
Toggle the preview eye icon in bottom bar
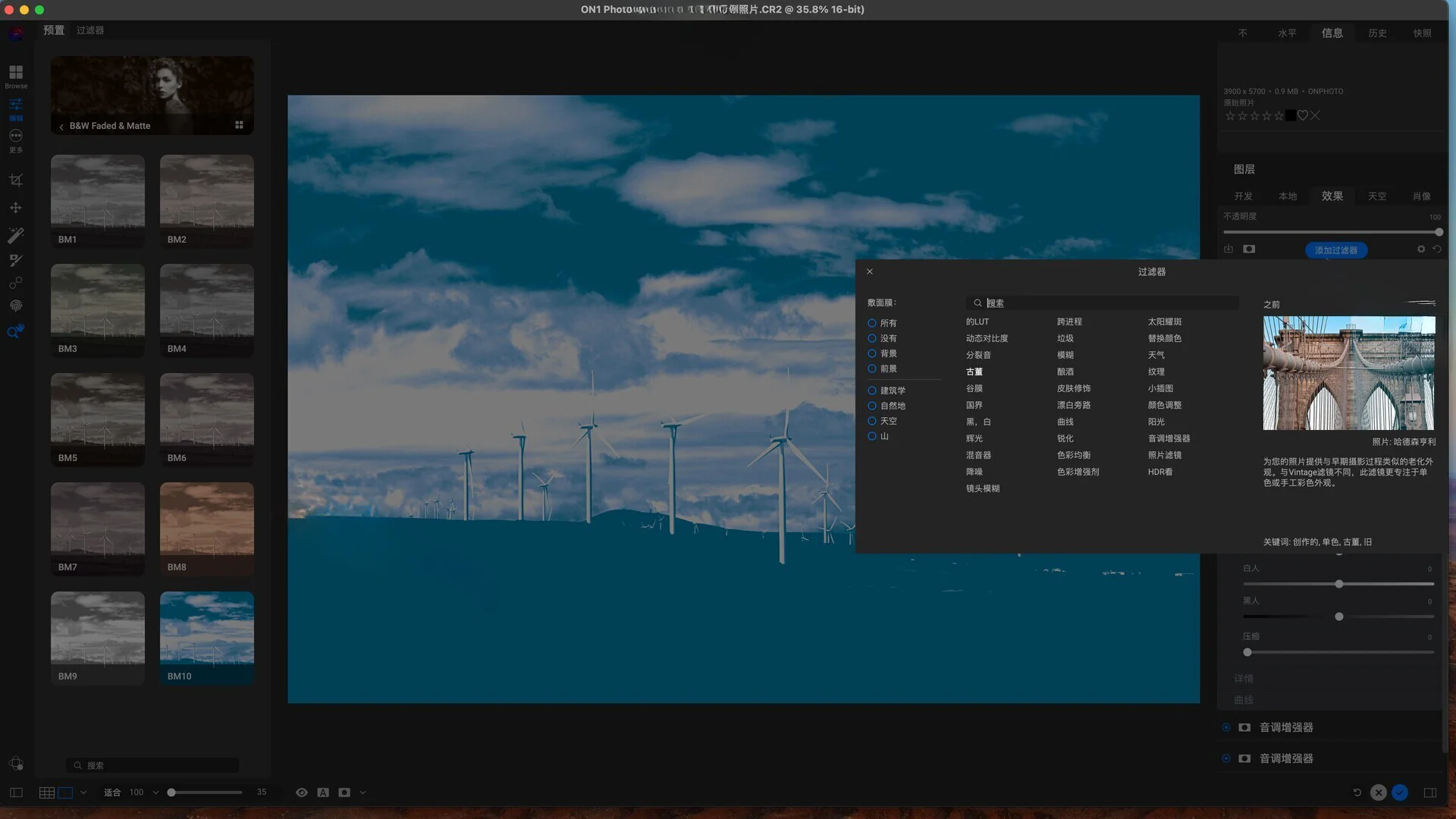[302, 792]
